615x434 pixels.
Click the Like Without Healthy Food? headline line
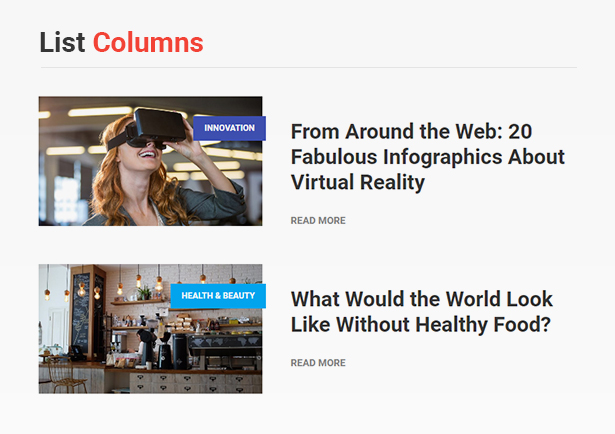coord(421,325)
